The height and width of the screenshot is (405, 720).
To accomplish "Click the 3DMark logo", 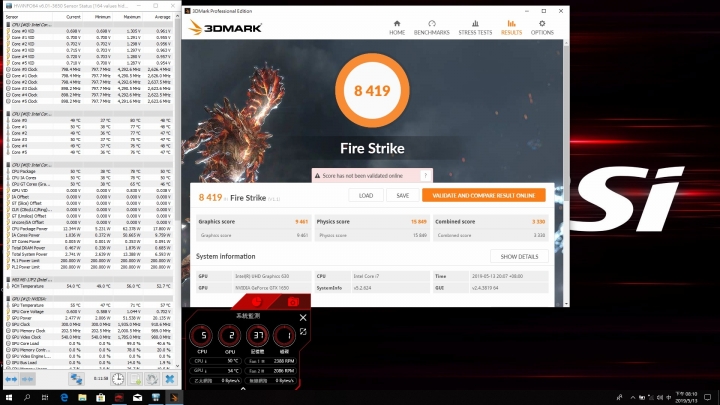I will pos(225,28).
